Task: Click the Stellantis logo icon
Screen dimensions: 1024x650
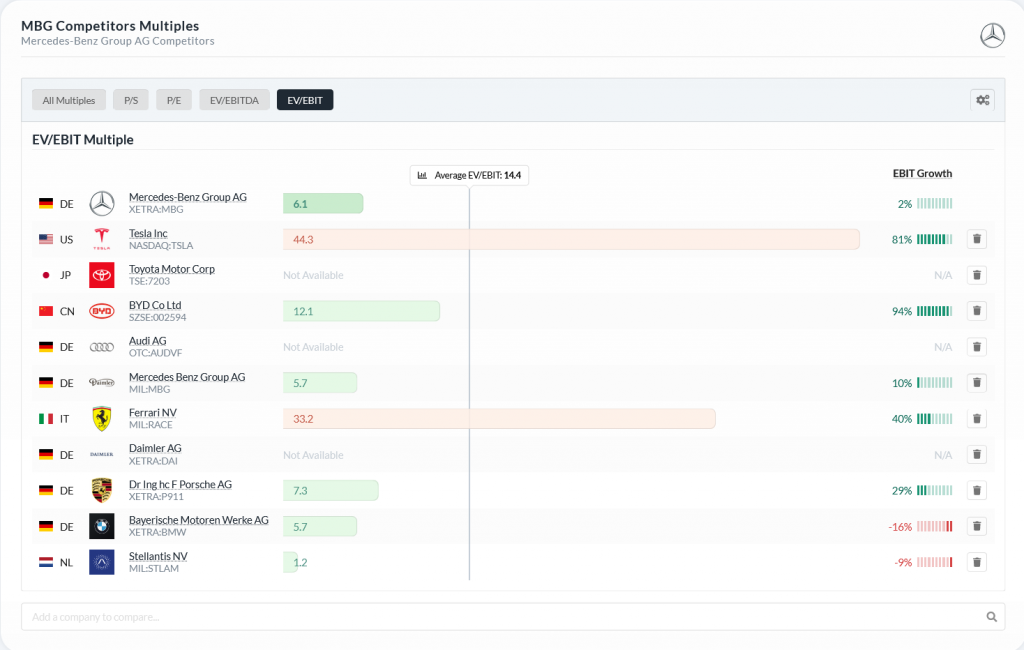Action: click(x=102, y=562)
